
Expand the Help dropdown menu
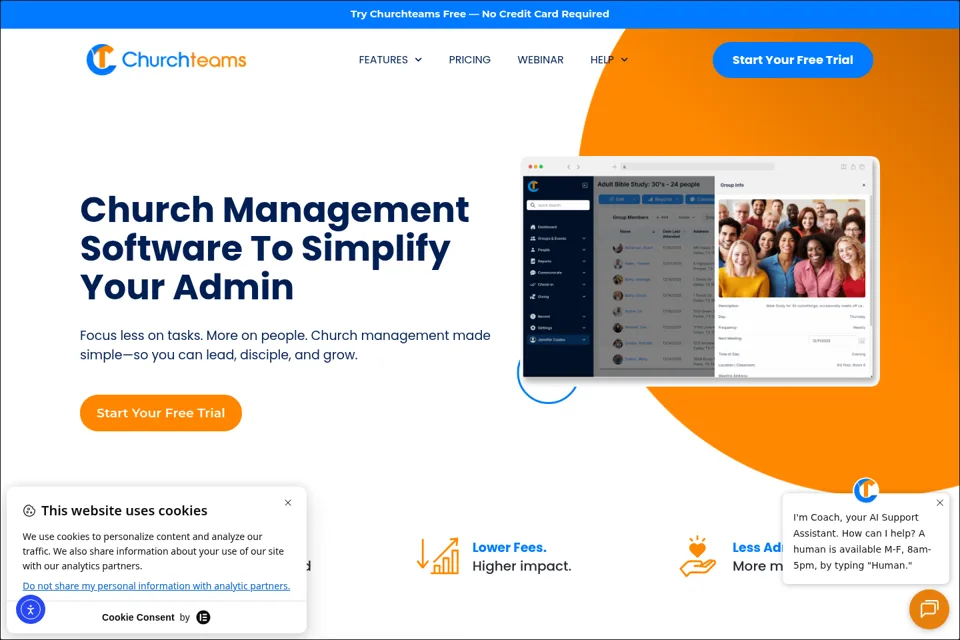point(609,59)
